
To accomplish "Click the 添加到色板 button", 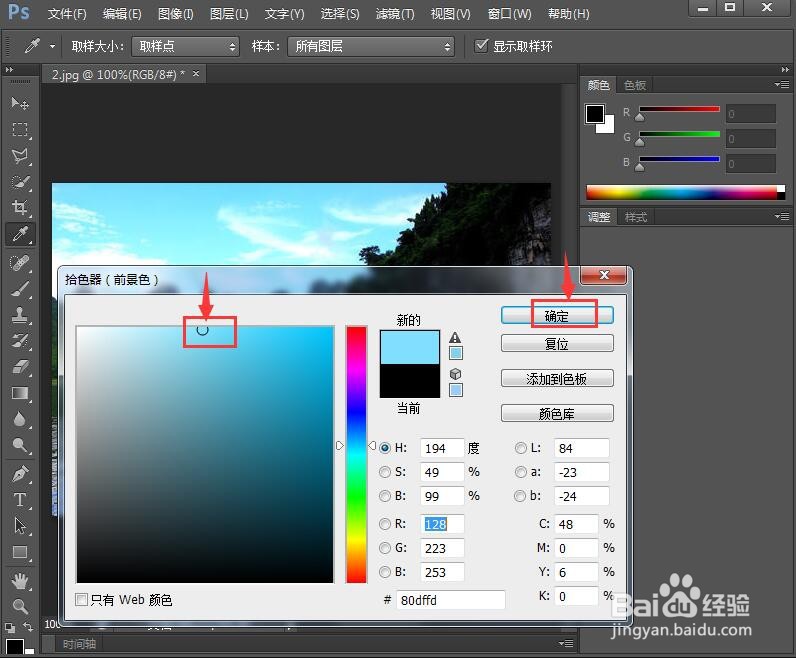I will [x=557, y=379].
